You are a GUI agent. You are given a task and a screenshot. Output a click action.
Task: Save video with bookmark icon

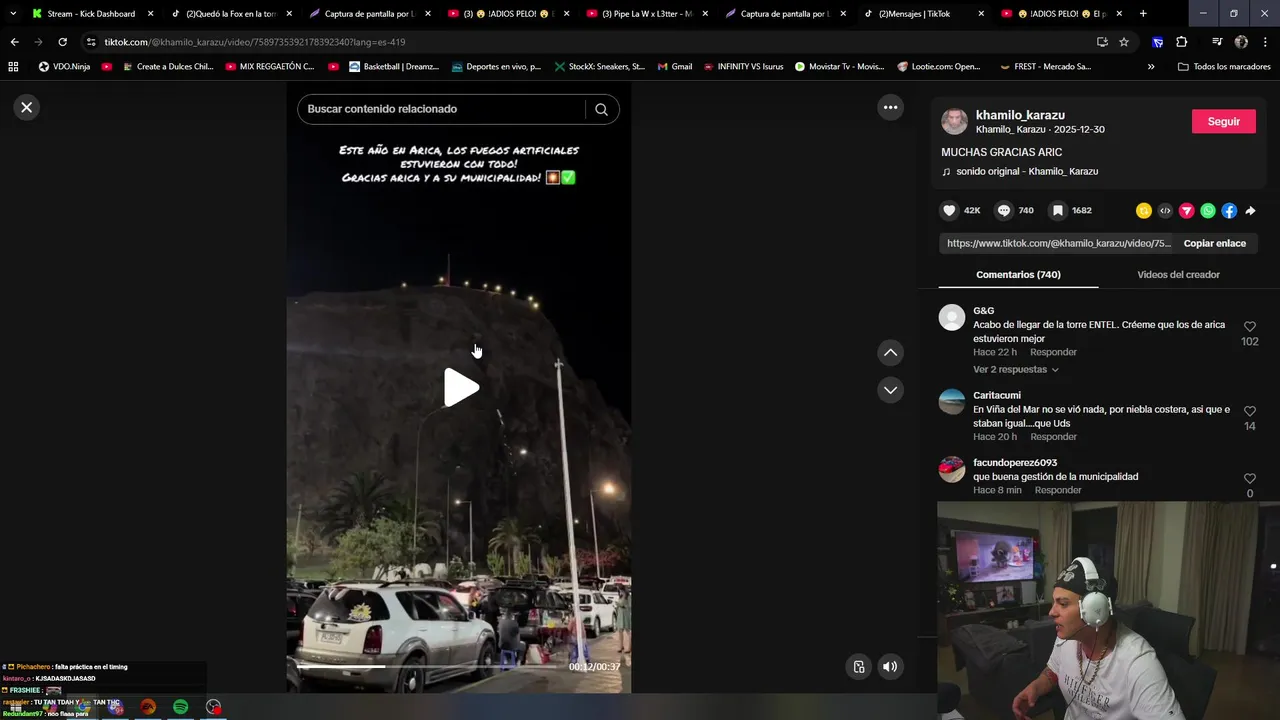tap(1058, 211)
